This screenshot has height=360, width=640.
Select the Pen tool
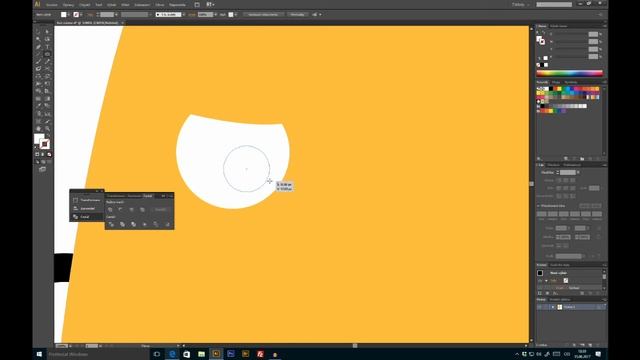(x=38, y=47)
